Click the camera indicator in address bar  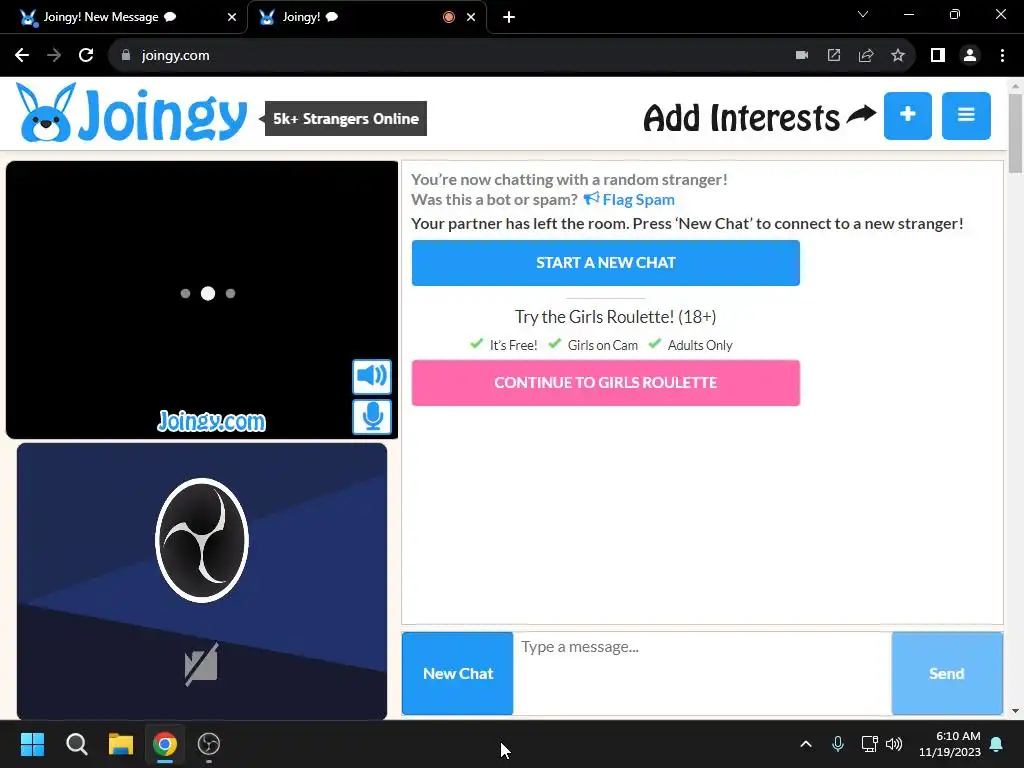click(802, 56)
